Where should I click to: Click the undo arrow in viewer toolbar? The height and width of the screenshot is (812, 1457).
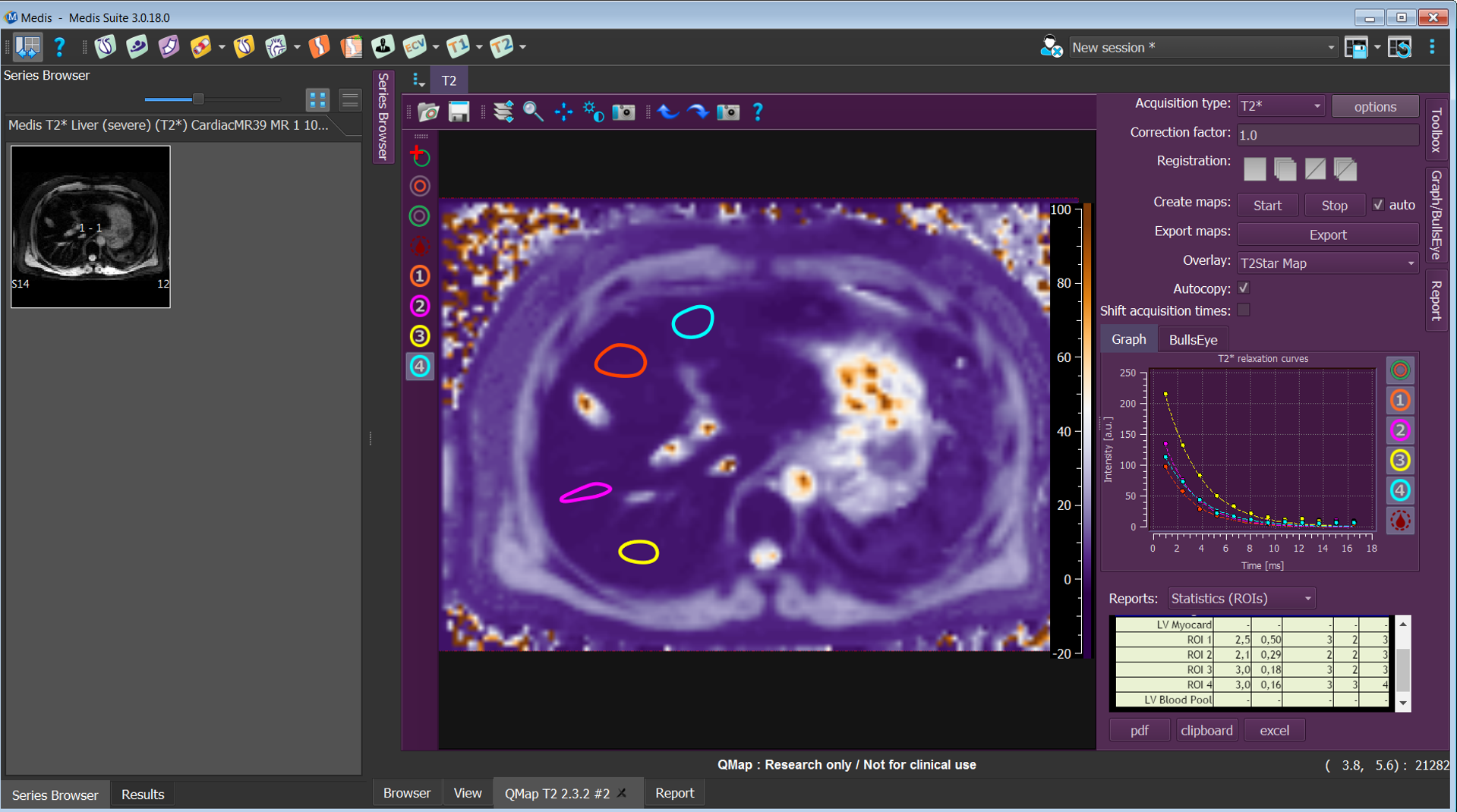click(668, 112)
